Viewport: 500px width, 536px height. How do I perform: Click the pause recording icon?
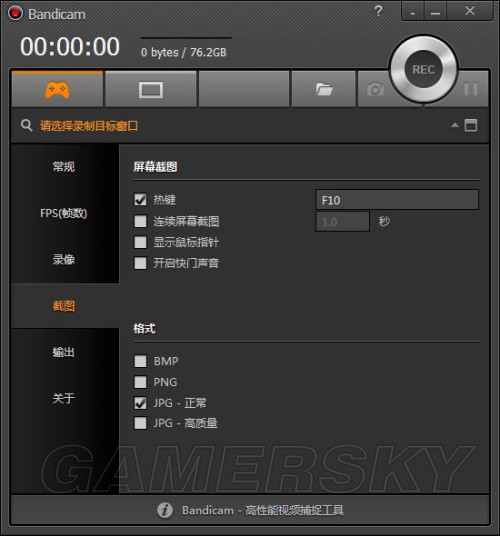pyautogui.click(x=471, y=89)
